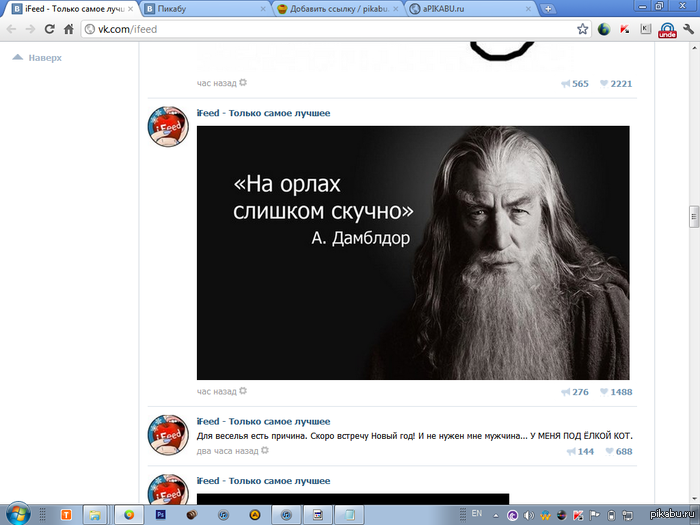Image resolution: width=700 pixels, height=525 pixels.
Task: Like the post with 1488 likes
Action: click(x=616, y=392)
